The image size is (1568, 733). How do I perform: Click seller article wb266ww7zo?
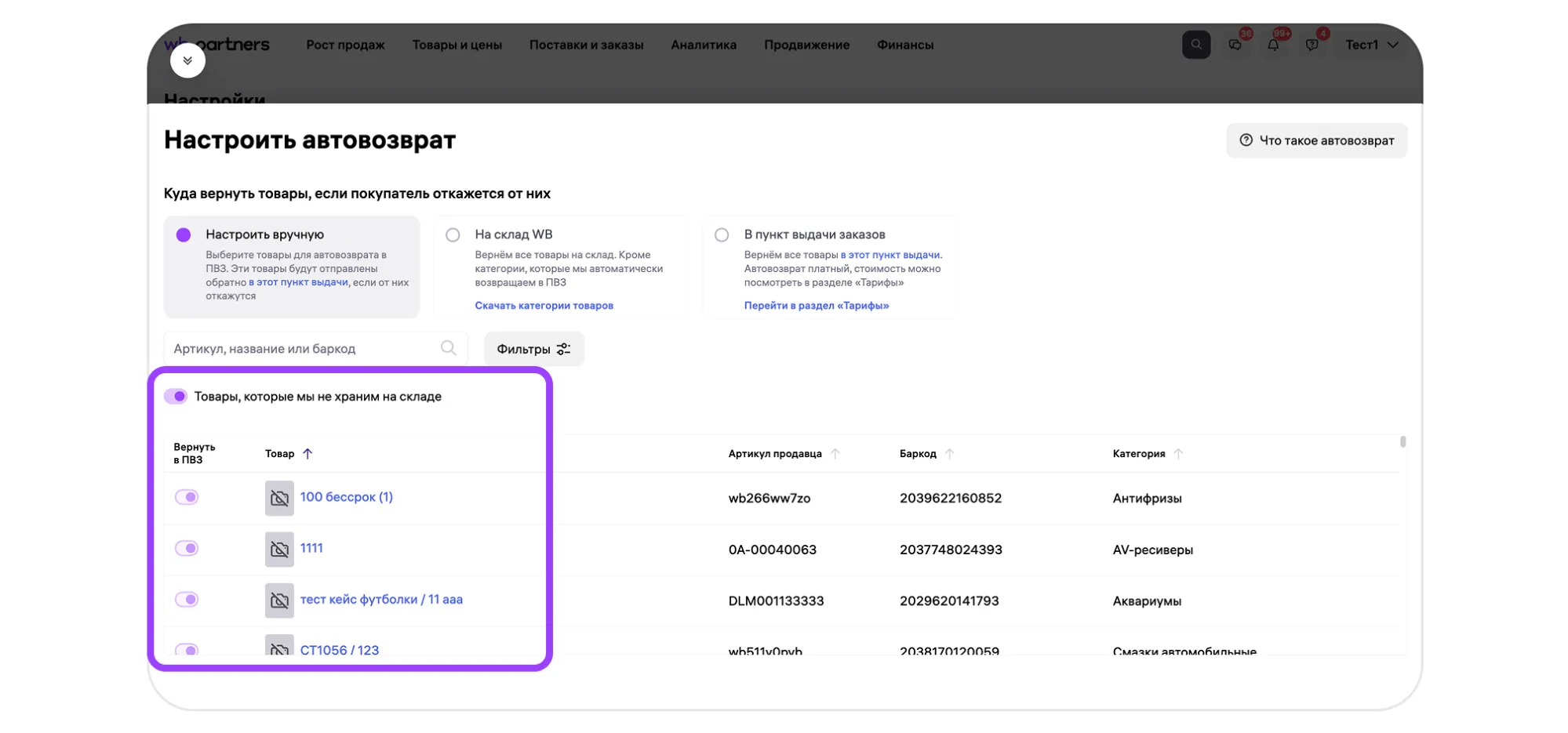pyautogui.click(x=769, y=498)
